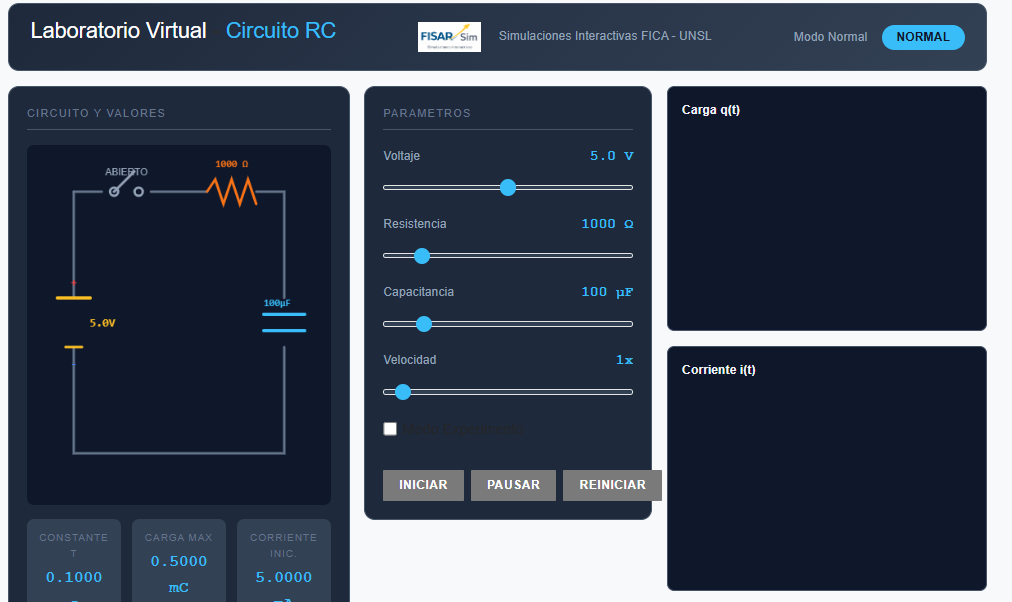Click the Voltaje slider handle
The image size is (1012, 602).
coord(508,187)
